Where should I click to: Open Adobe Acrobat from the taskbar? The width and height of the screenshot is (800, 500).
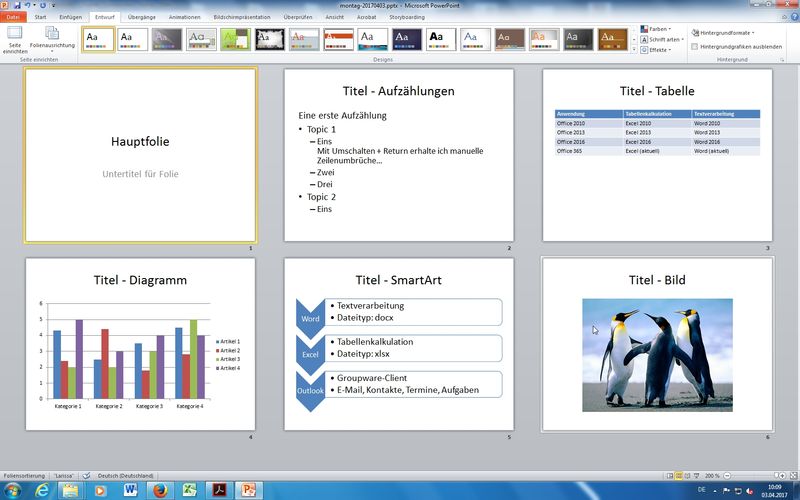click(219, 491)
